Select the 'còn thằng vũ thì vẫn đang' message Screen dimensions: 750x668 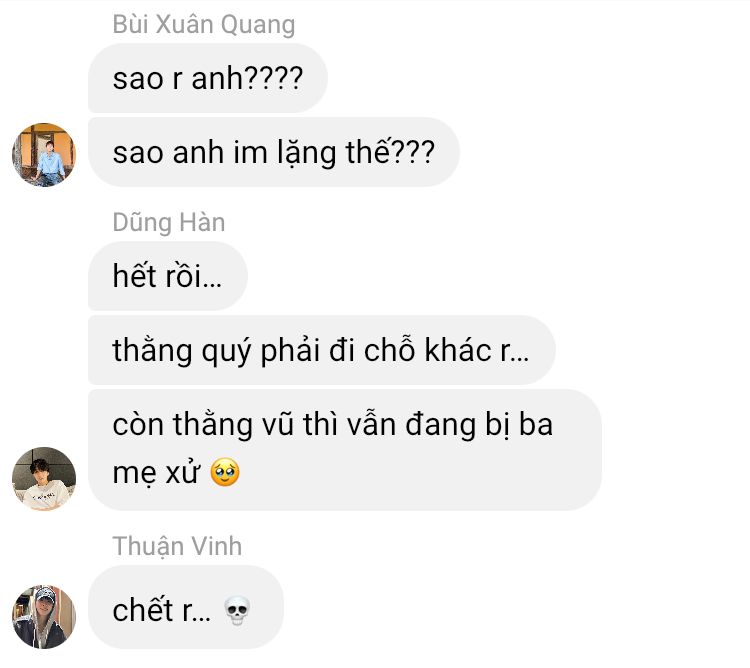point(345,450)
